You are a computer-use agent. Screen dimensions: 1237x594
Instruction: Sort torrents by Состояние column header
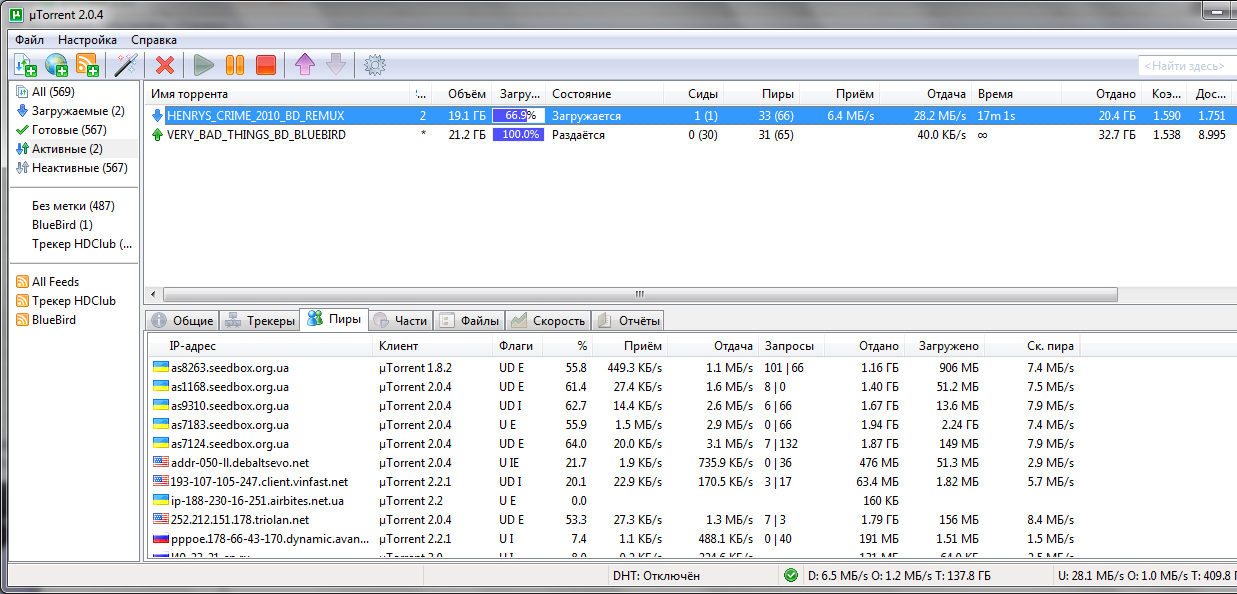click(604, 94)
